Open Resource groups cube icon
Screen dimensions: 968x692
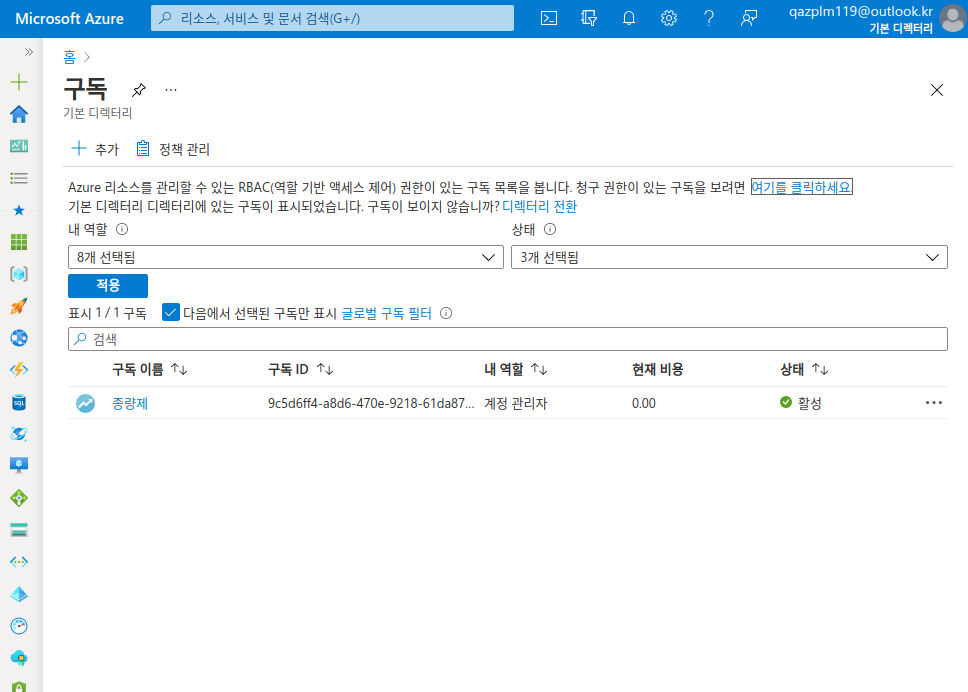point(19,274)
